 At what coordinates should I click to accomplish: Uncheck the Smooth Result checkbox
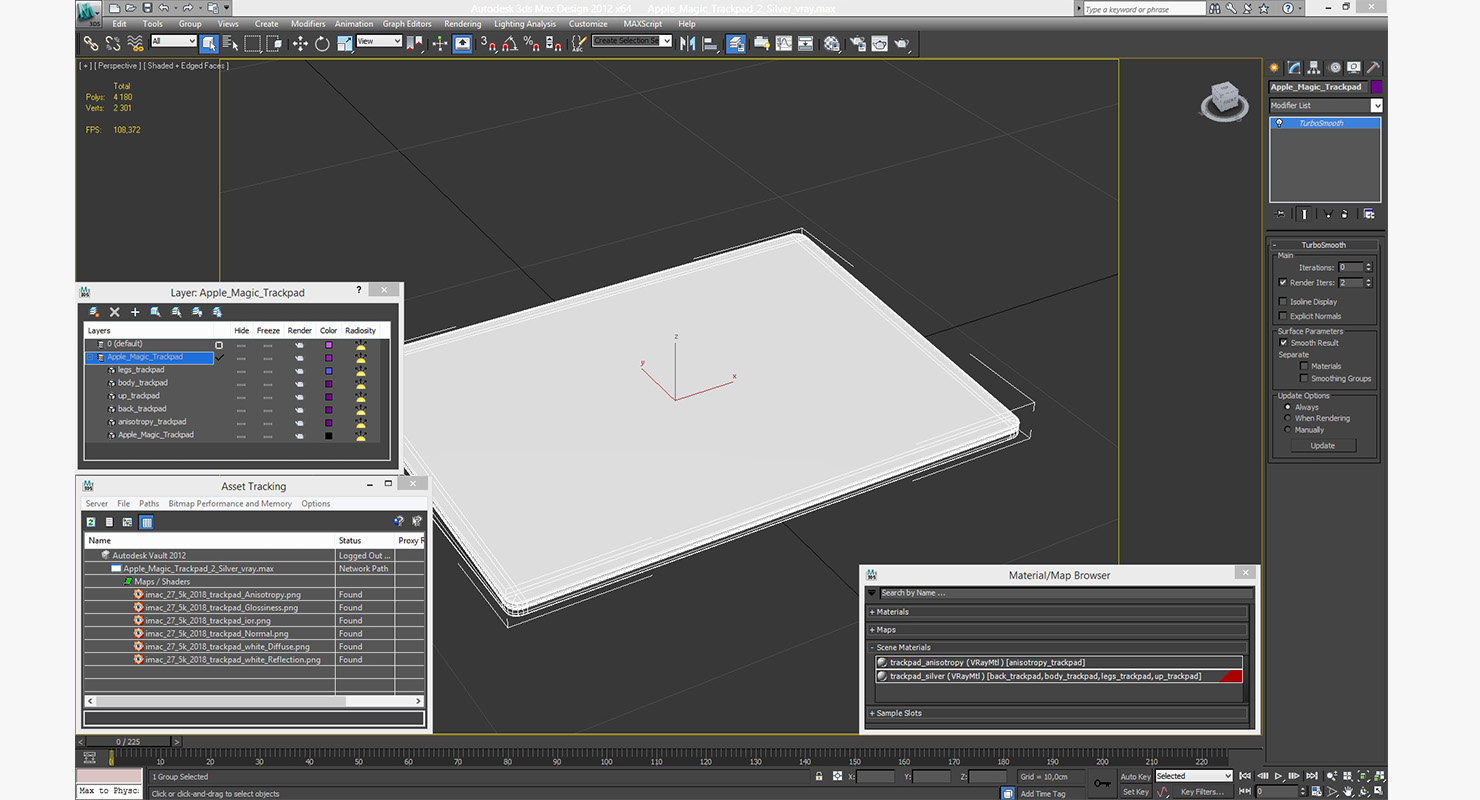pyautogui.click(x=1283, y=343)
